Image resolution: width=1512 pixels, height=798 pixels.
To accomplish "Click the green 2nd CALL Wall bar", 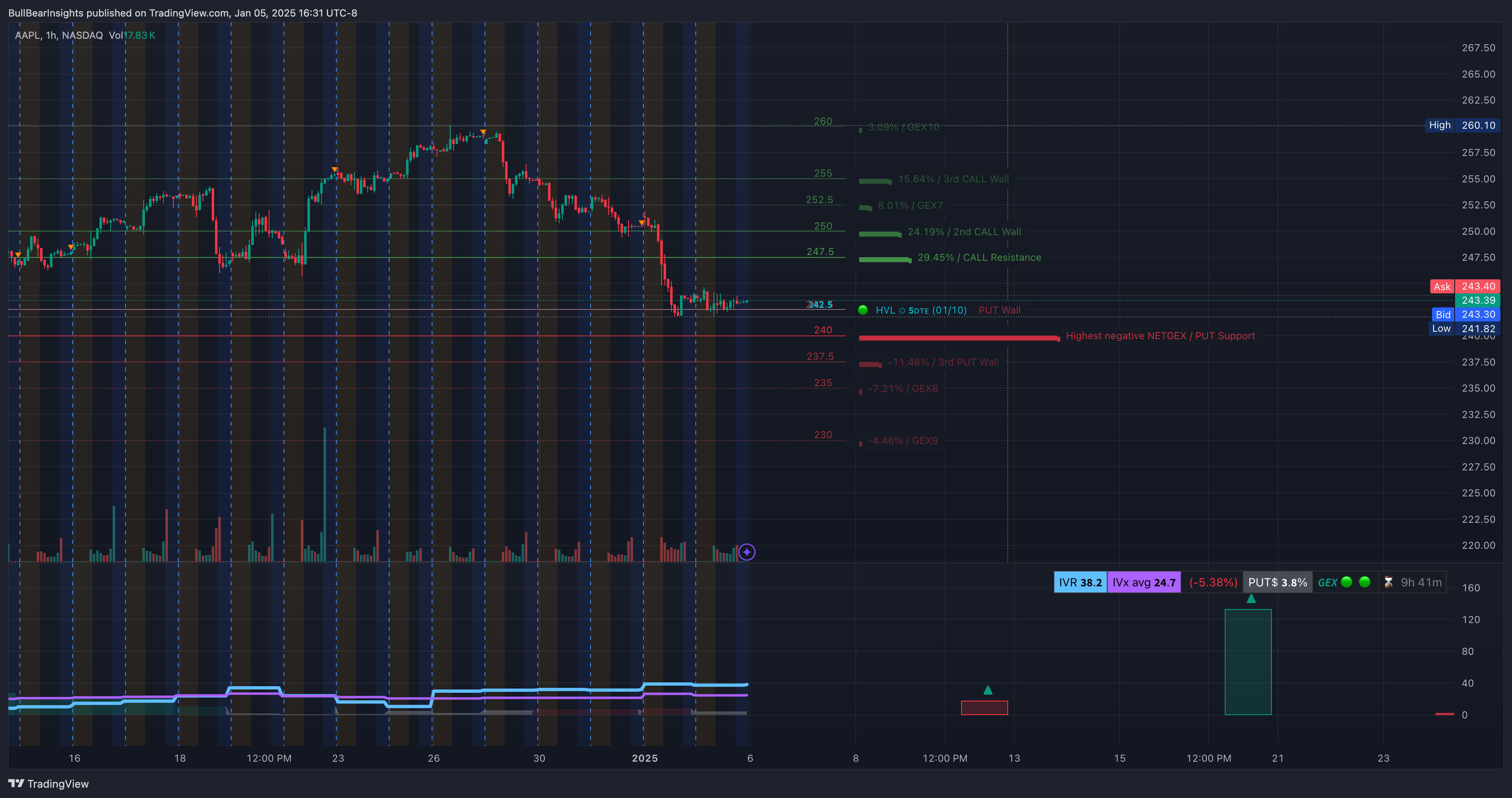I will (x=880, y=234).
